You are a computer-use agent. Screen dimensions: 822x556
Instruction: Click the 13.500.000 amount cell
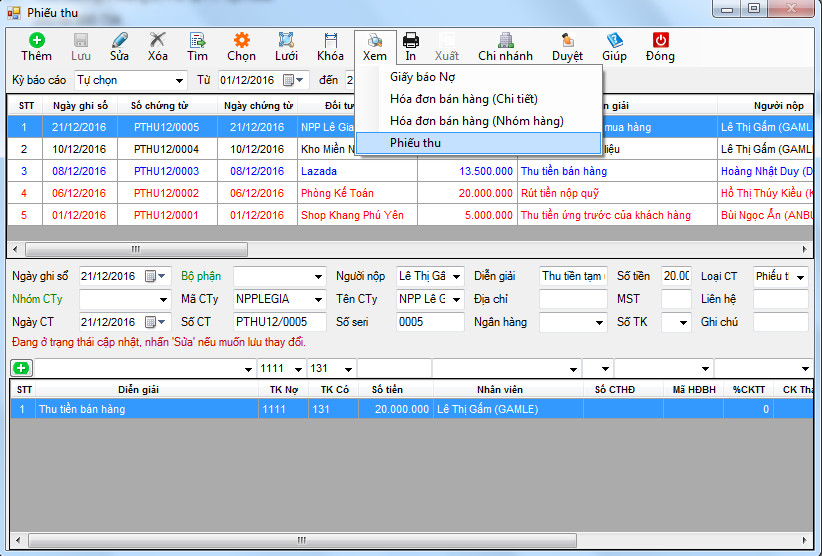[468, 171]
